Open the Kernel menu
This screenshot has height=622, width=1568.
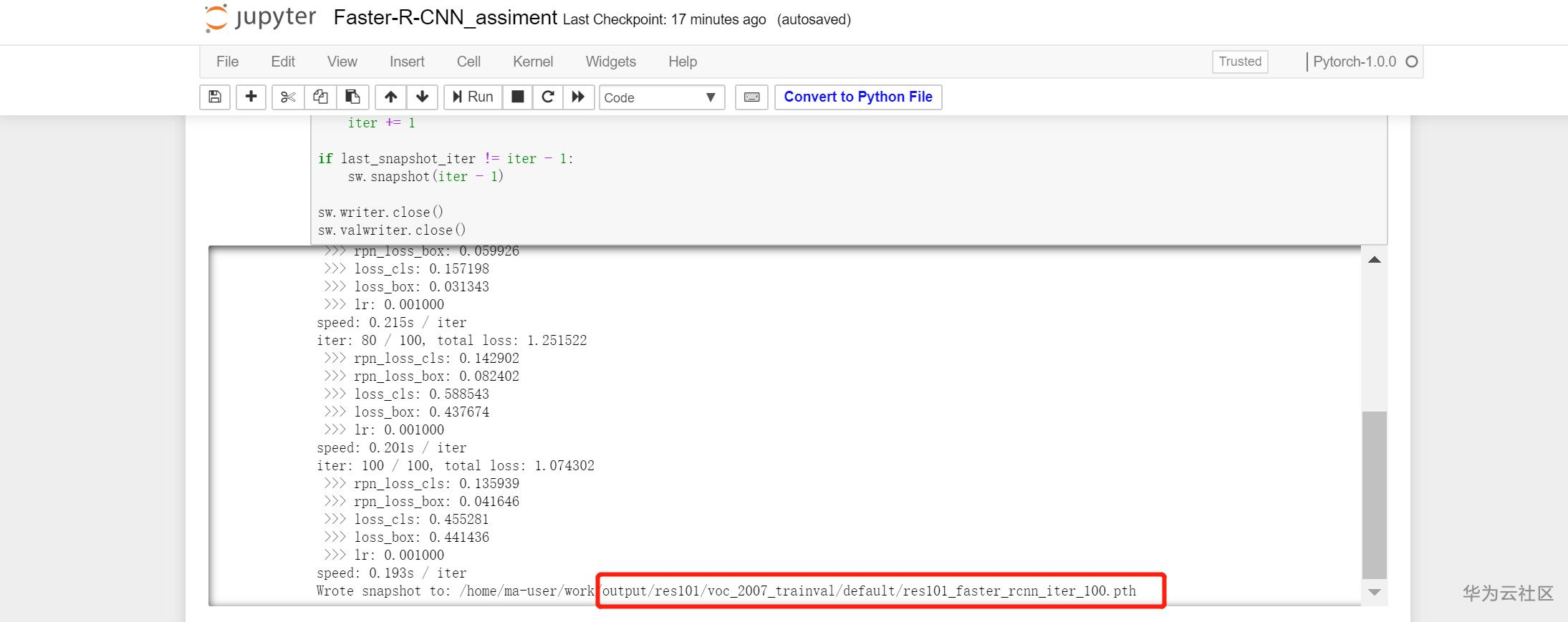pyautogui.click(x=533, y=62)
